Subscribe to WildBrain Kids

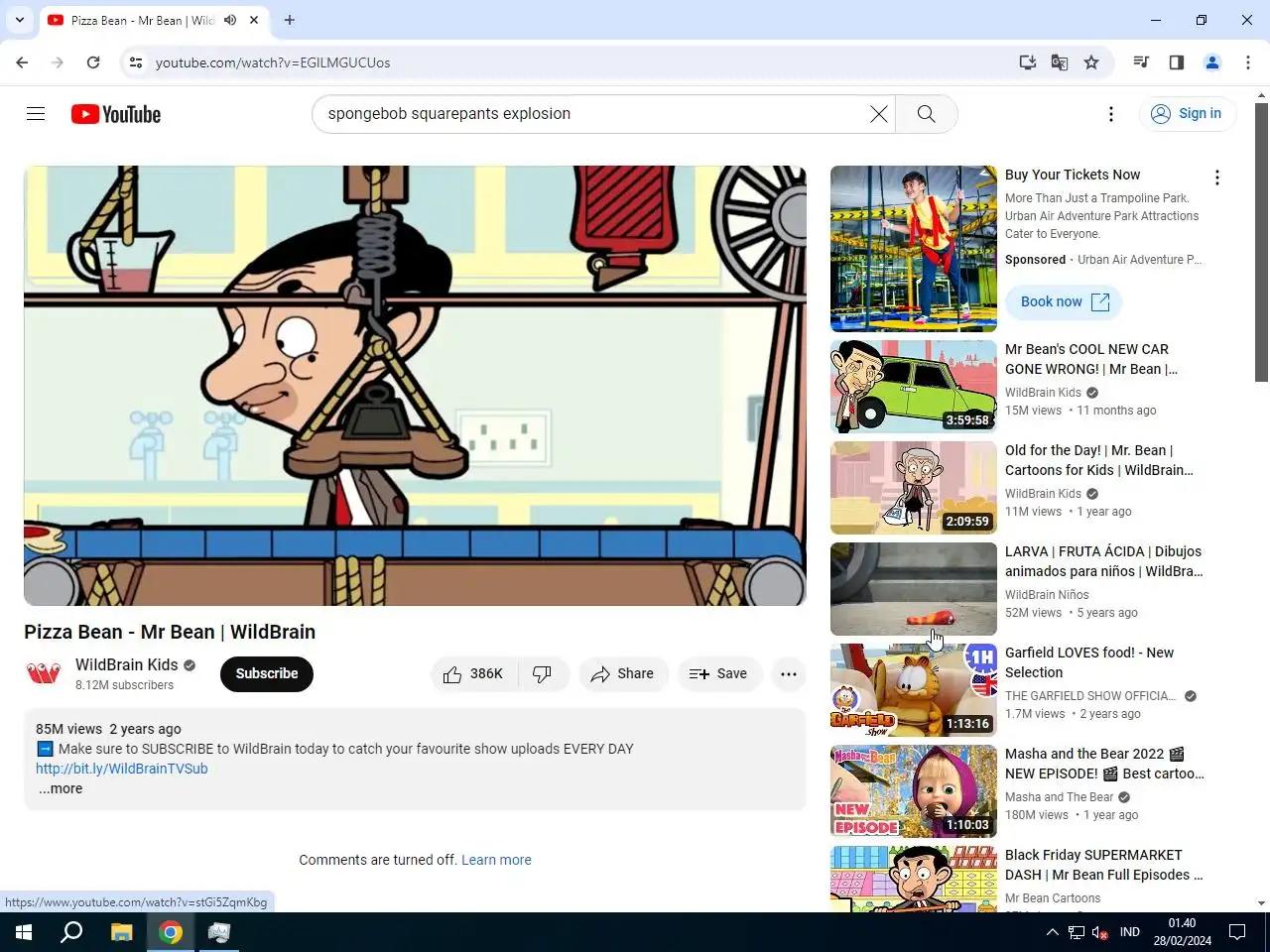267,674
